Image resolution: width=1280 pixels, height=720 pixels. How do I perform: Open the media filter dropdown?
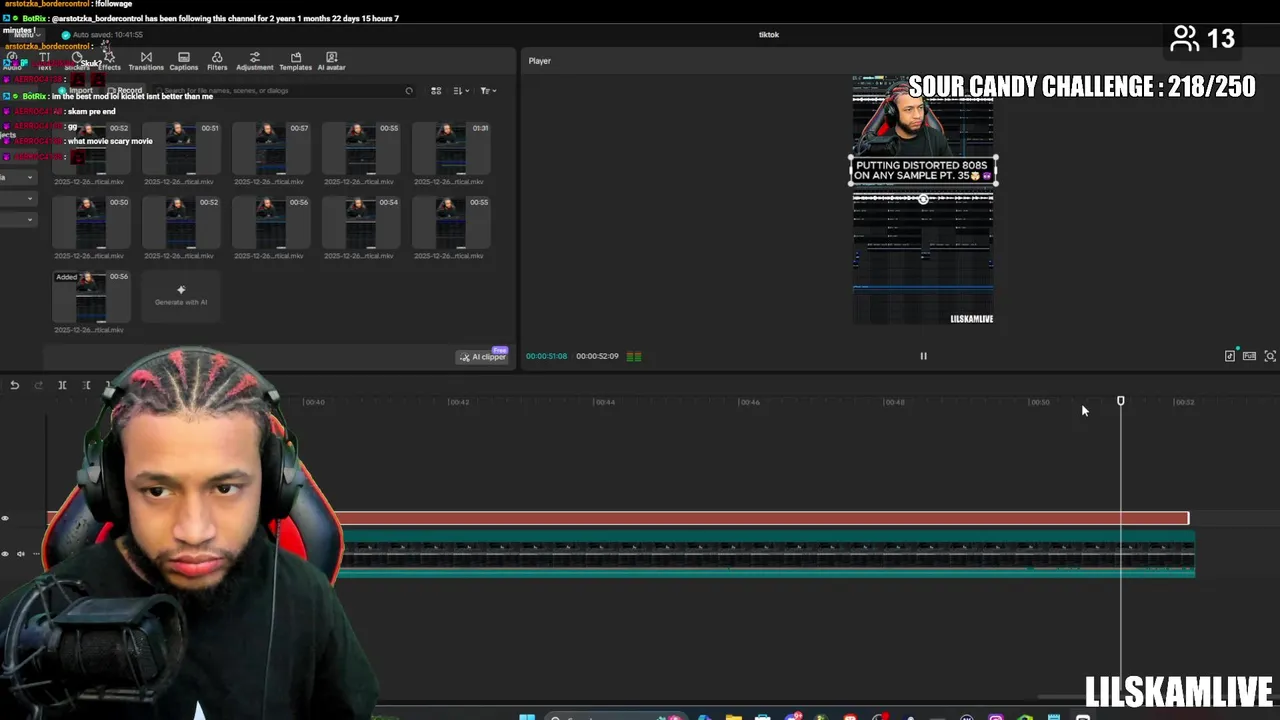point(487,91)
